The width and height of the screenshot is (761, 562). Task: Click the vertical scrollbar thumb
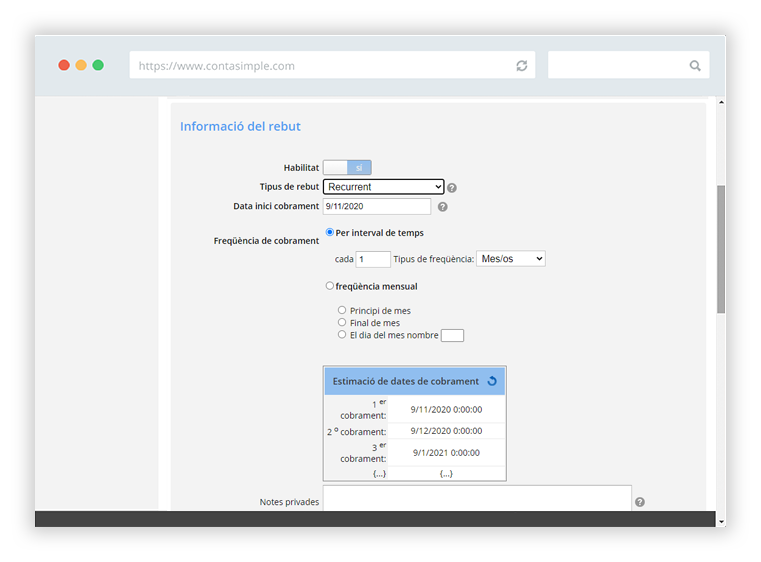(x=721, y=249)
